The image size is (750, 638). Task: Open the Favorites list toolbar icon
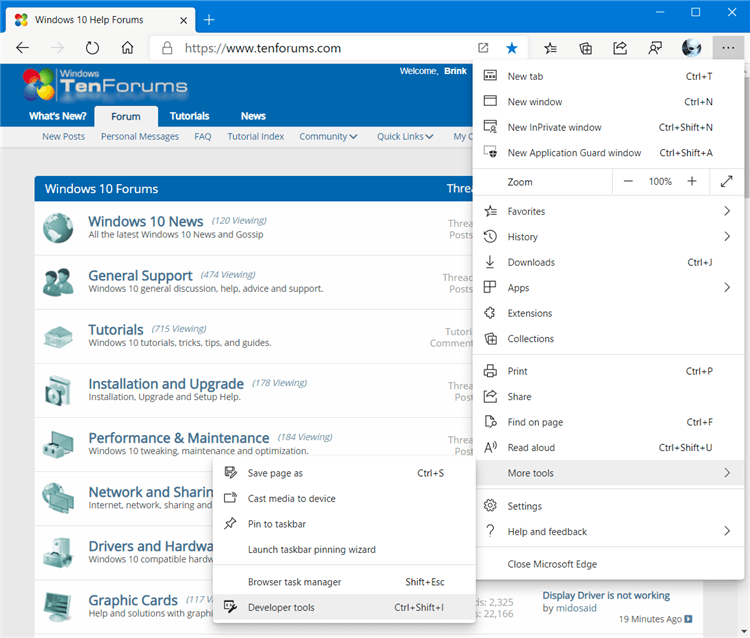pyautogui.click(x=550, y=48)
